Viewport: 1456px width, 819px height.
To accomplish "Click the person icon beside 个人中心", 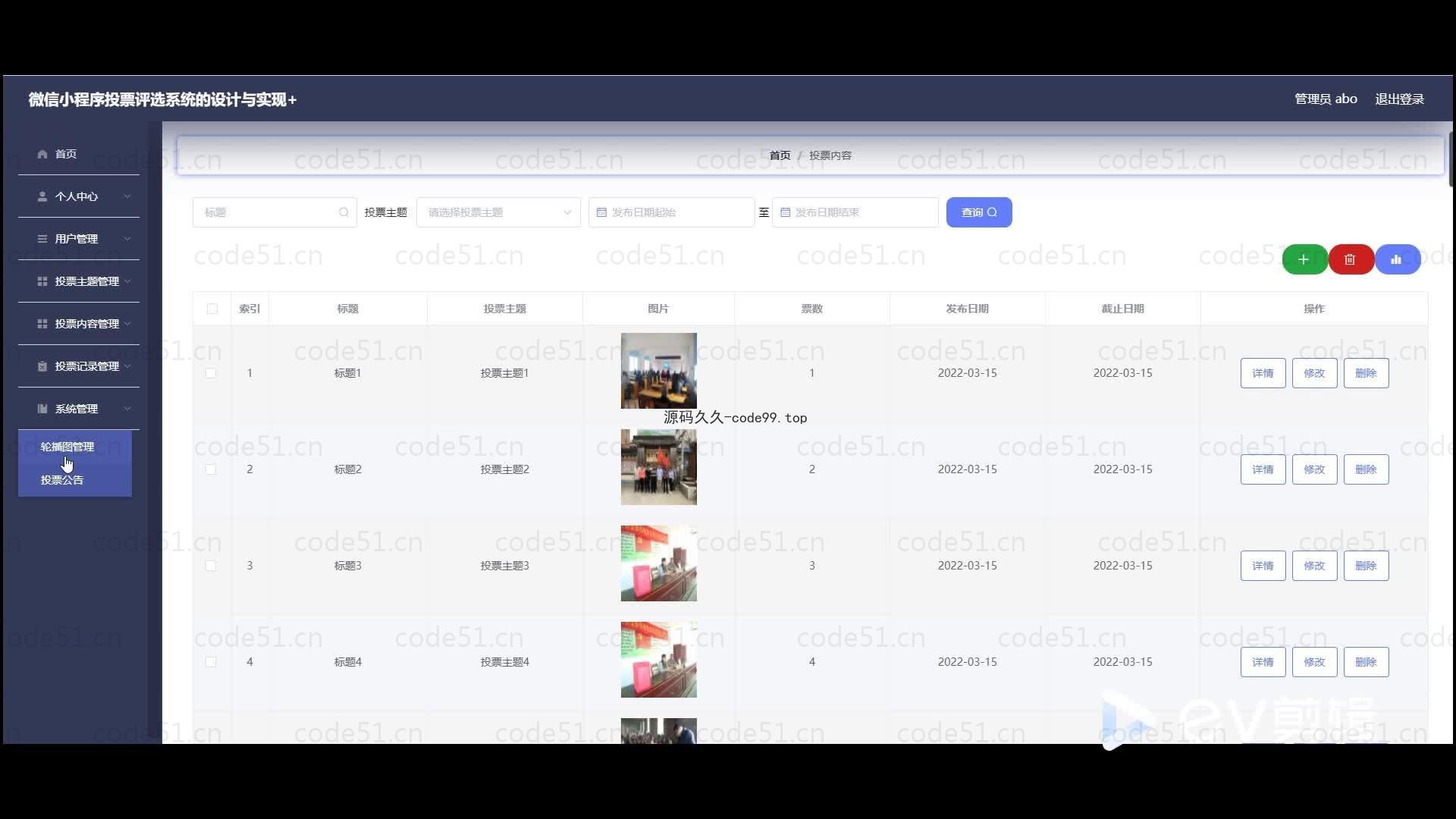I will point(42,196).
